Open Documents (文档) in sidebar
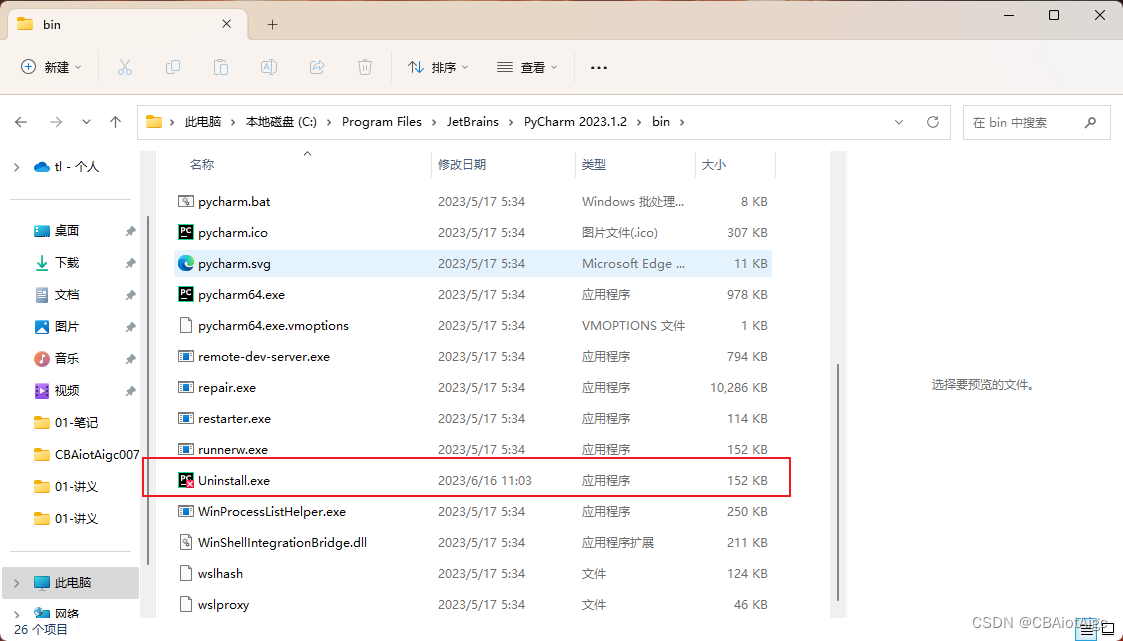This screenshot has width=1123, height=641. pos(67,294)
